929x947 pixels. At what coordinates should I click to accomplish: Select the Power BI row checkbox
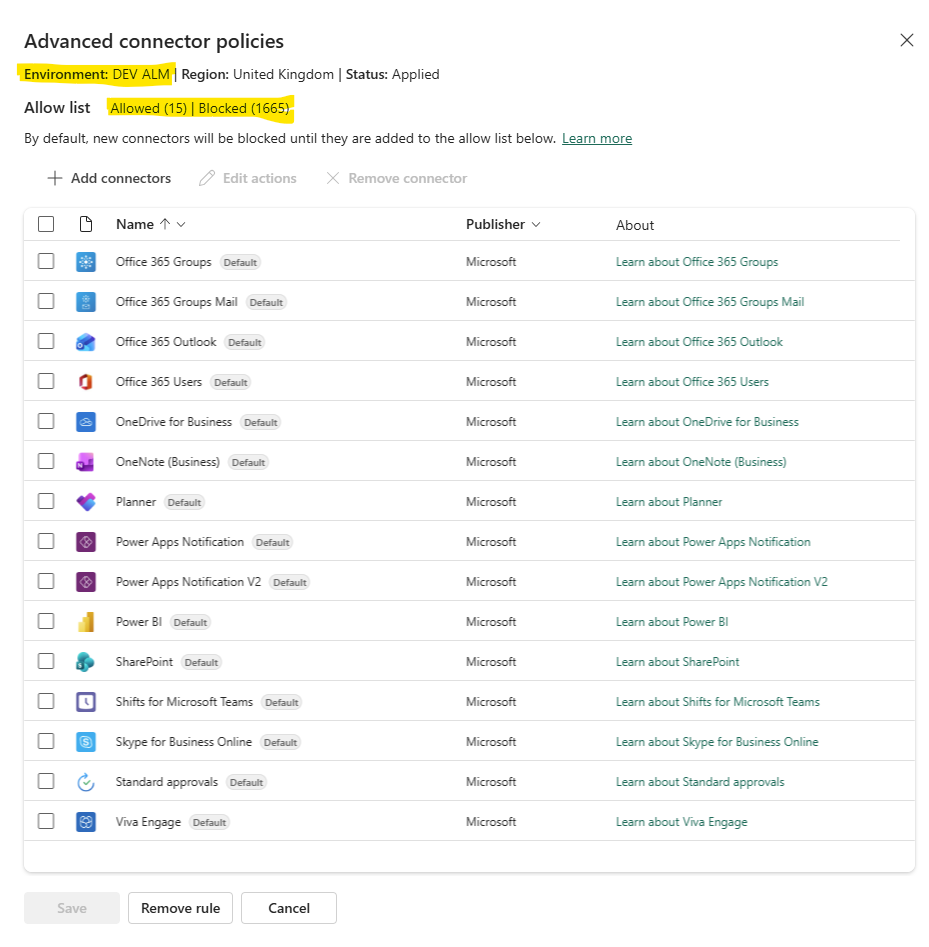46,621
